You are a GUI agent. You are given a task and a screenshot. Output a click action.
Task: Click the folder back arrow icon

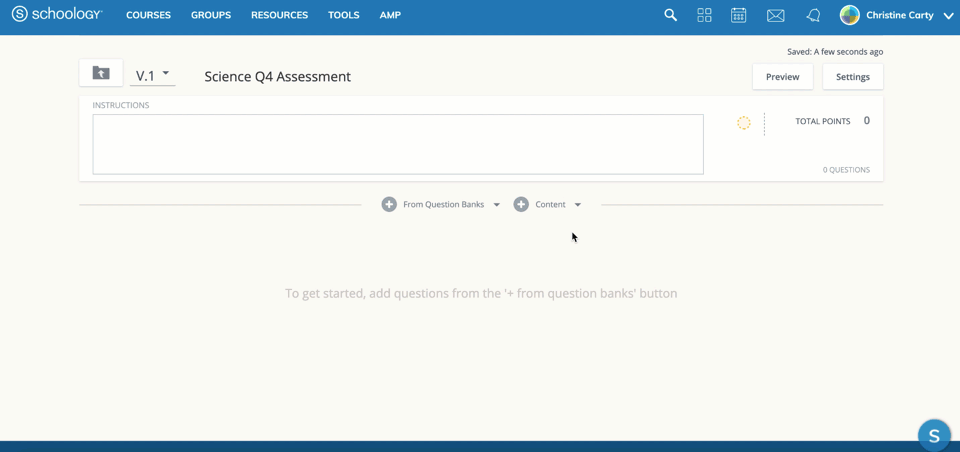pyautogui.click(x=101, y=73)
